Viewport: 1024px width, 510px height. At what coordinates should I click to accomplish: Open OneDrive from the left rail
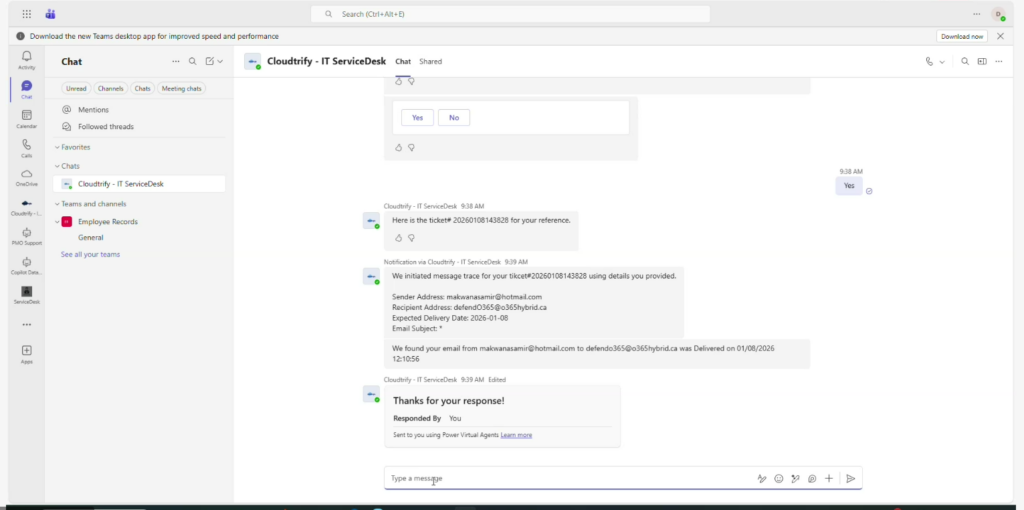(x=26, y=177)
